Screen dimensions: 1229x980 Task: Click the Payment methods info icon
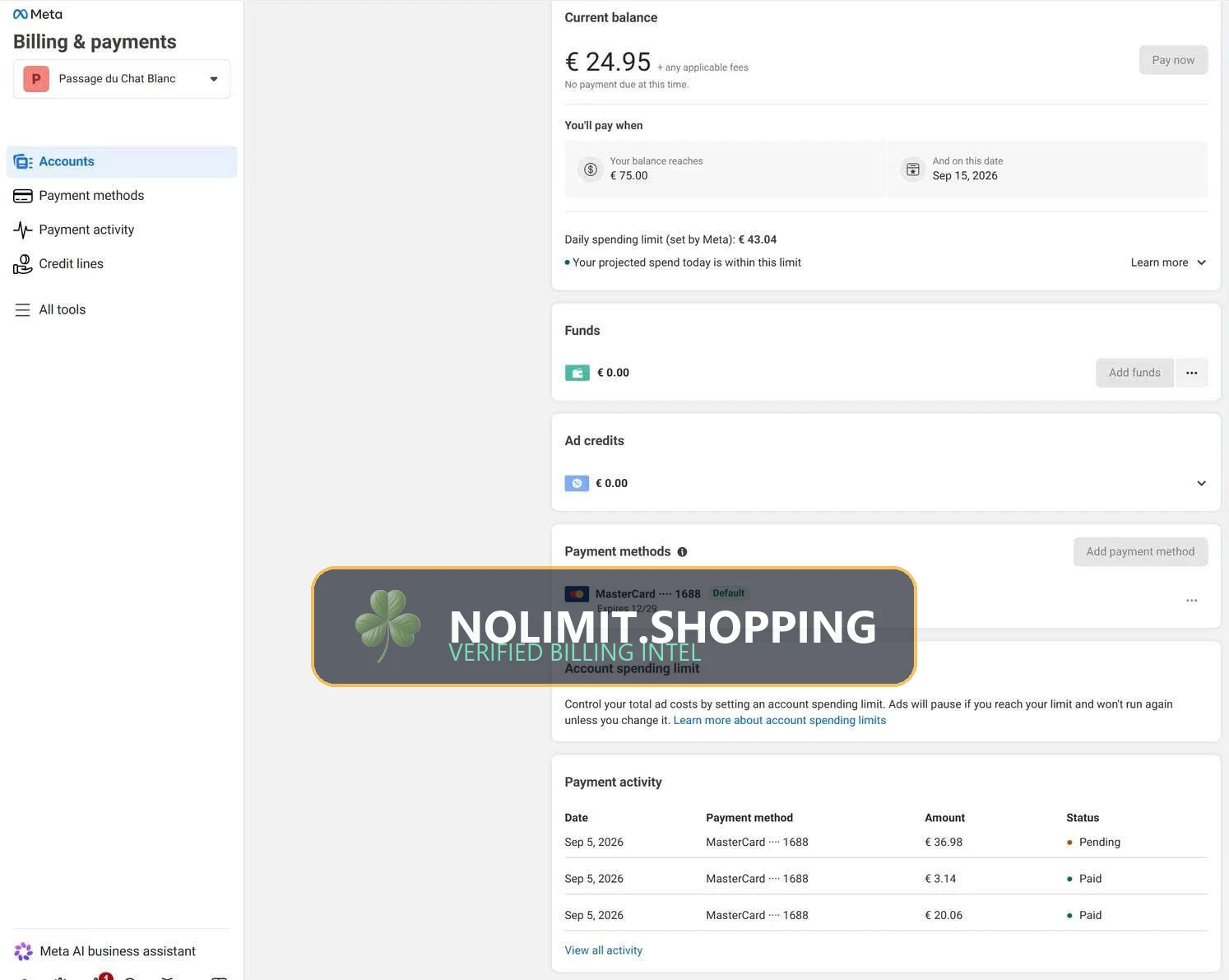(682, 552)
